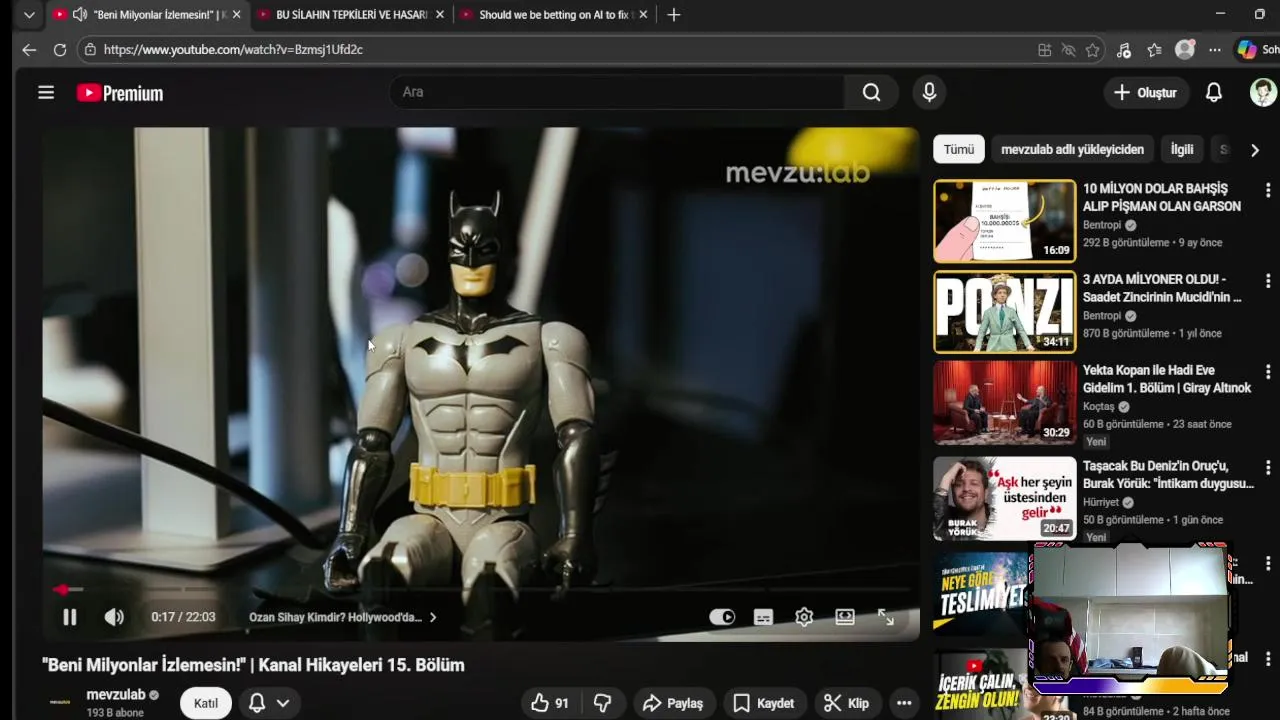This screenshot has height=720, width=1280.
Task: Like the video with 91 likes
Action: [550, 703]
